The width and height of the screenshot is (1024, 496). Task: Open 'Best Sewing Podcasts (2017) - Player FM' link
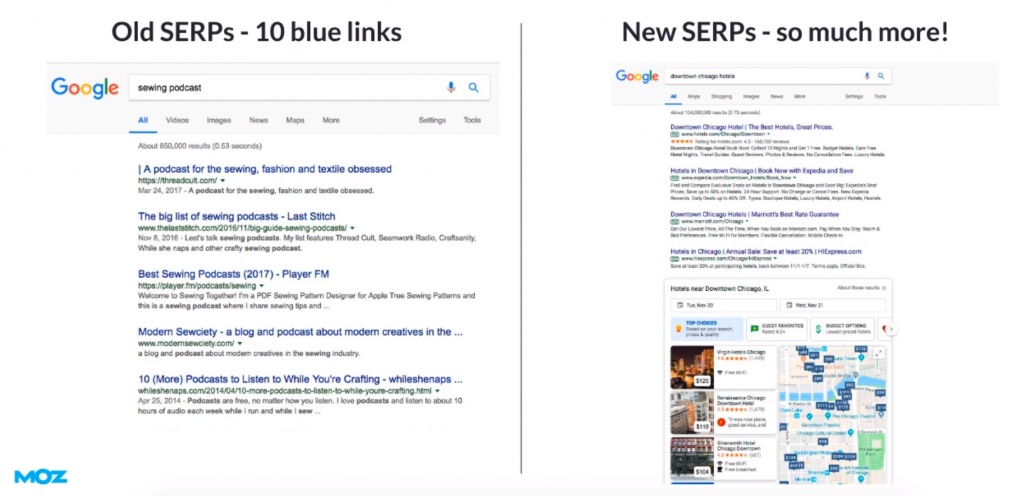click(233, 274)
